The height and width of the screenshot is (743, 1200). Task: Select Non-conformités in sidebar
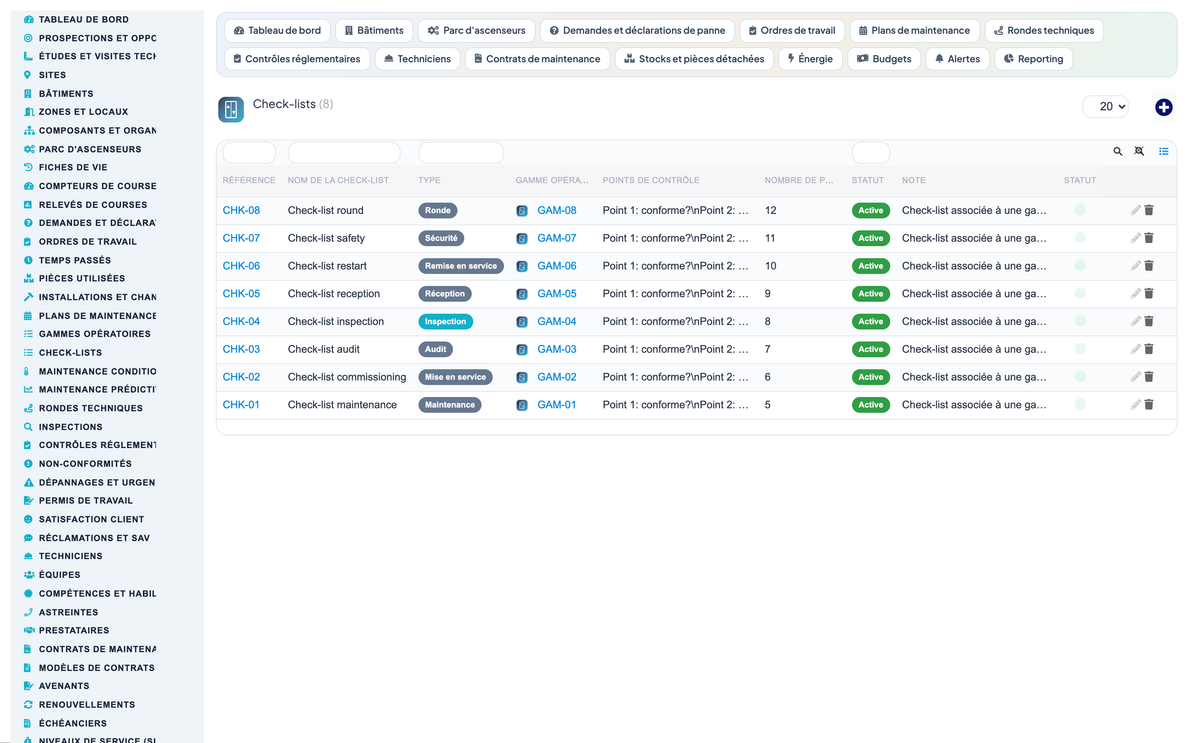(85, 464)
